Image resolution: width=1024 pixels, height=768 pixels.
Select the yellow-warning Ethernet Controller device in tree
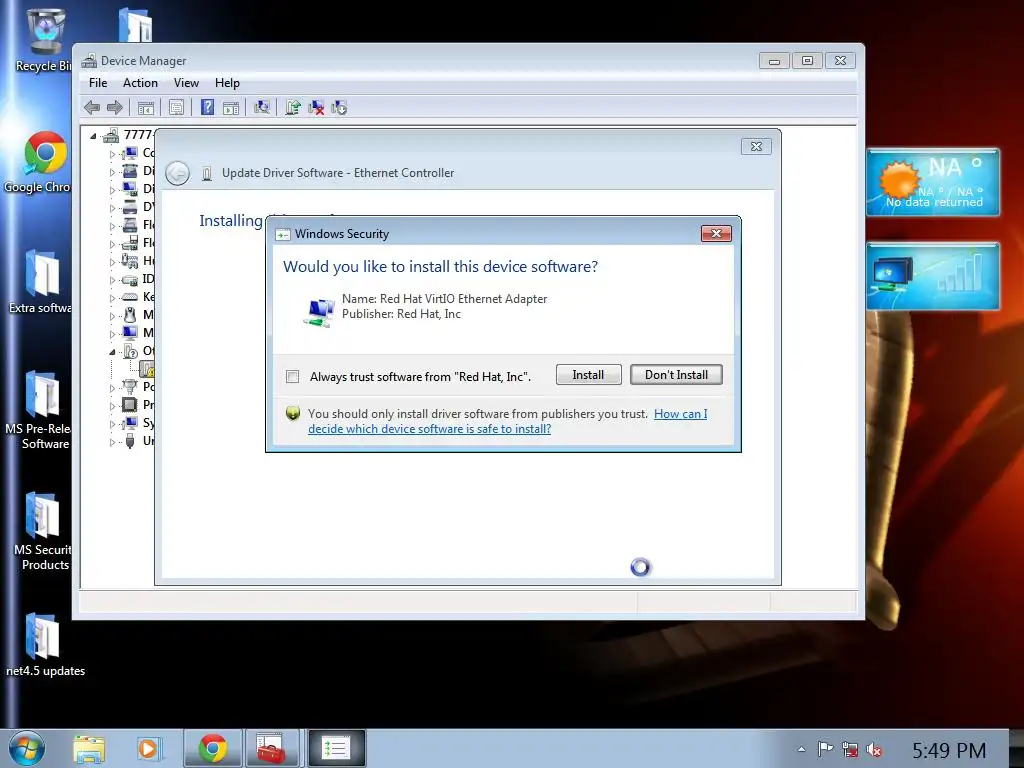point(148,370)
